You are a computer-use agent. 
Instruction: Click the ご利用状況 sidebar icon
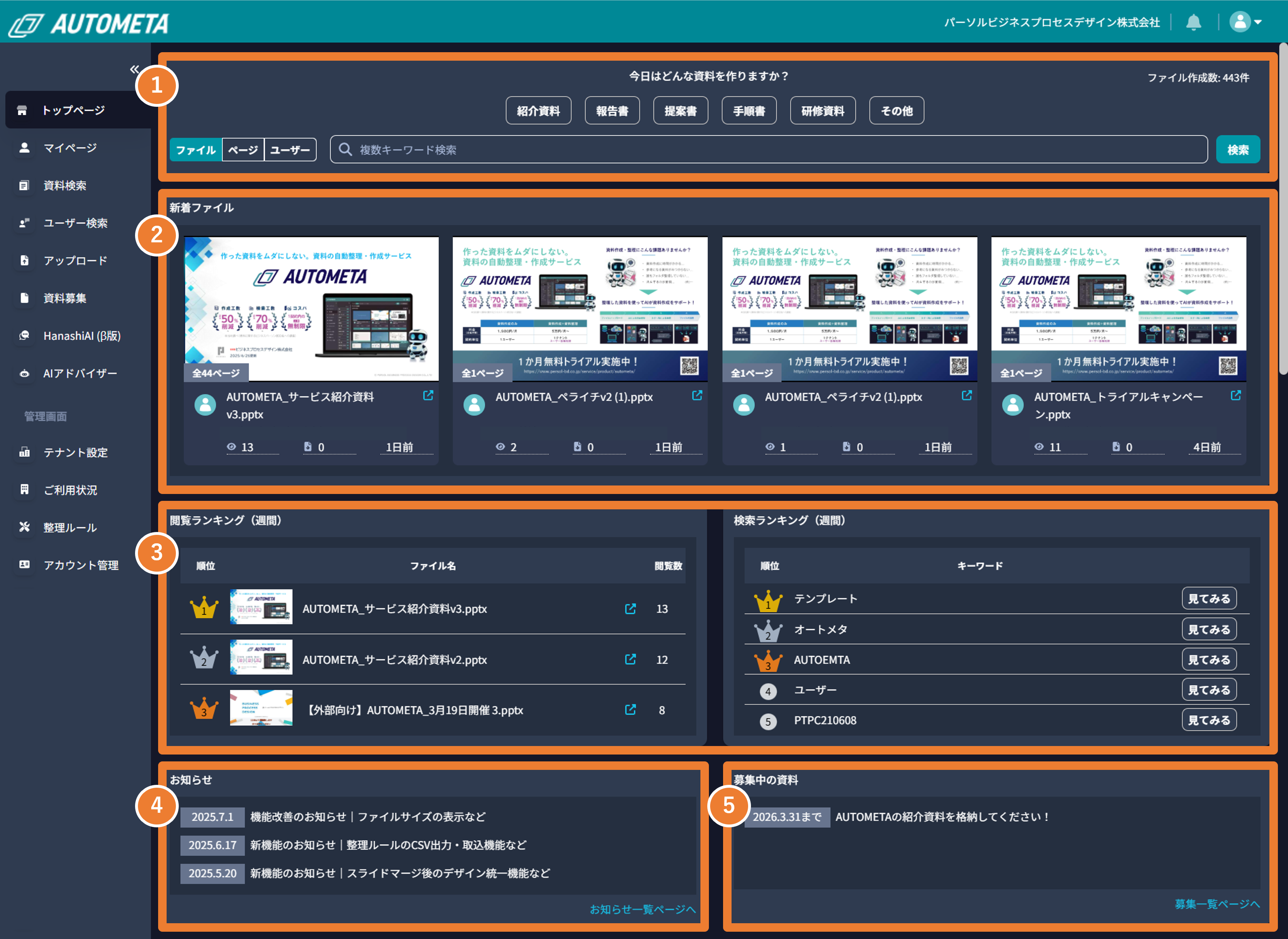pyautogui.click(x=24, y=490)
